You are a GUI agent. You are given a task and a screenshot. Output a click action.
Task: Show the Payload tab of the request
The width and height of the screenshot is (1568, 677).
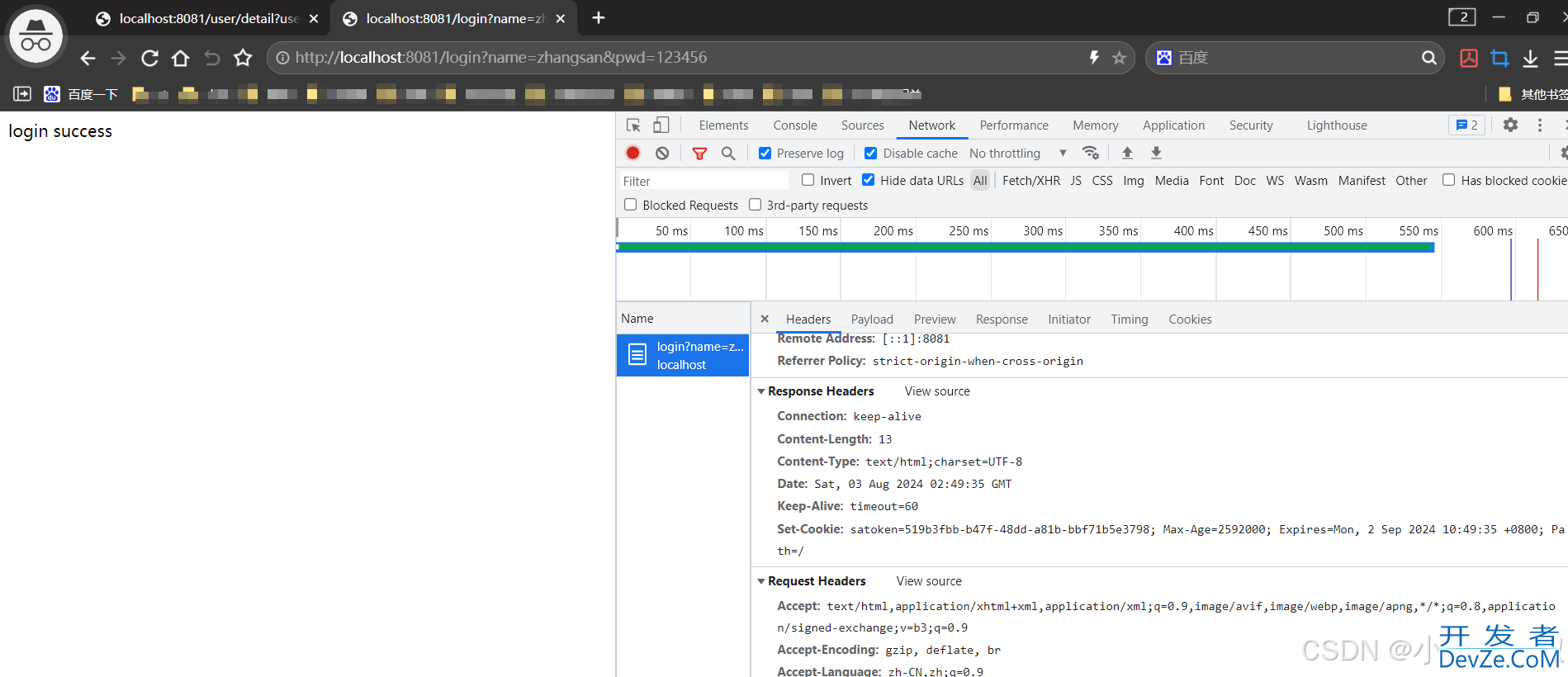click(872, 320)
